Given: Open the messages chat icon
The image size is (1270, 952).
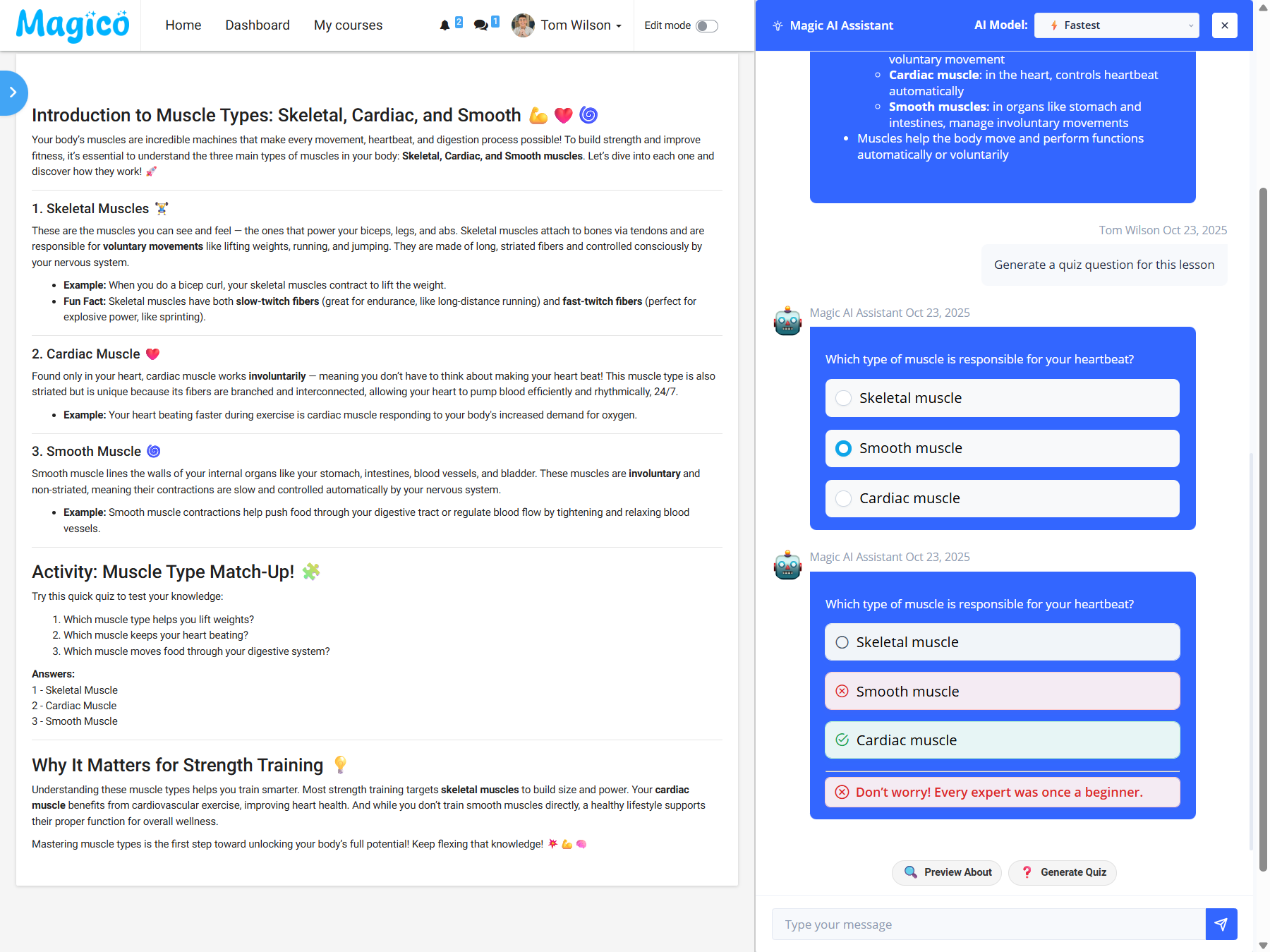Looking at the screenshot, I should tap(481, 25).
